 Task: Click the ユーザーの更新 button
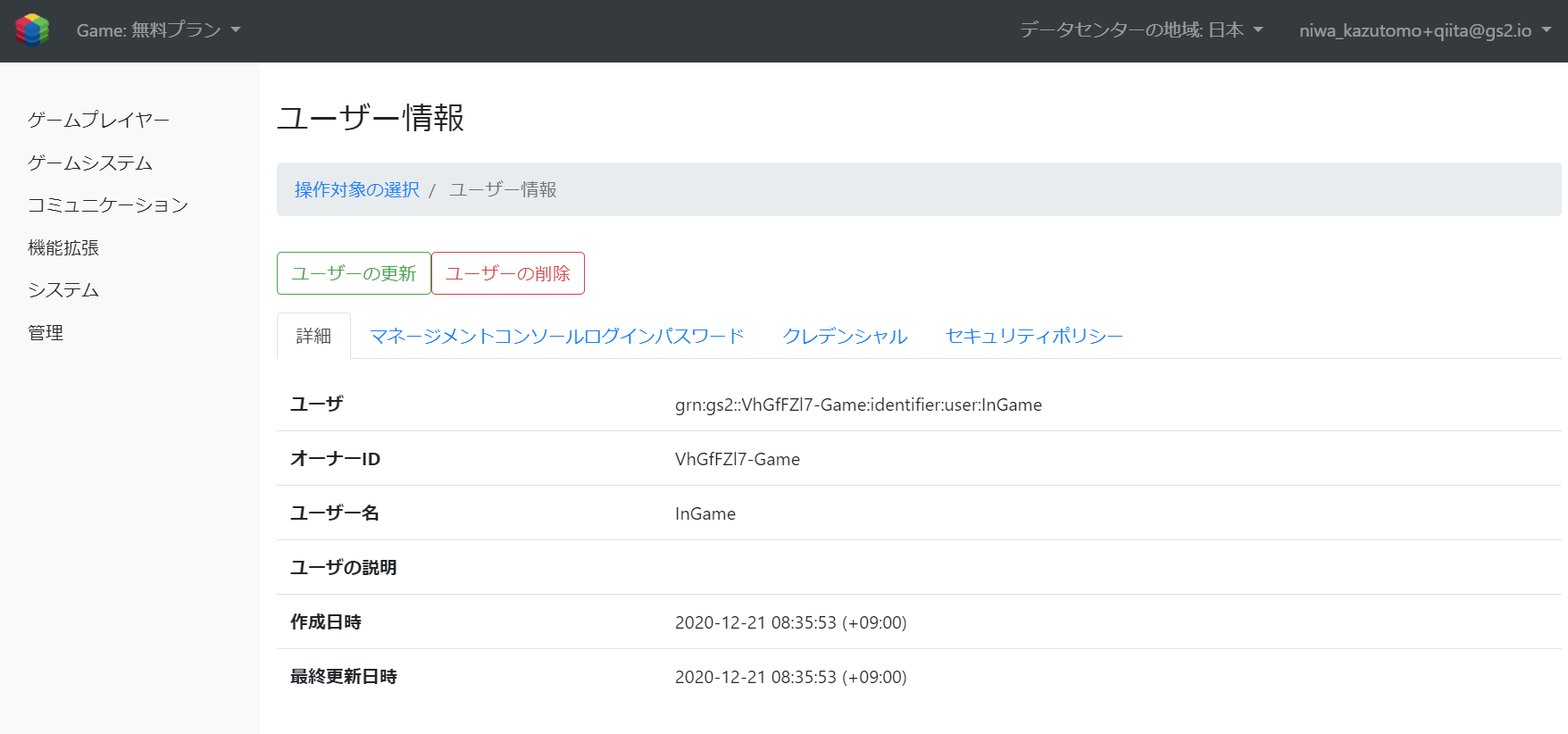[x=354, y=273]
